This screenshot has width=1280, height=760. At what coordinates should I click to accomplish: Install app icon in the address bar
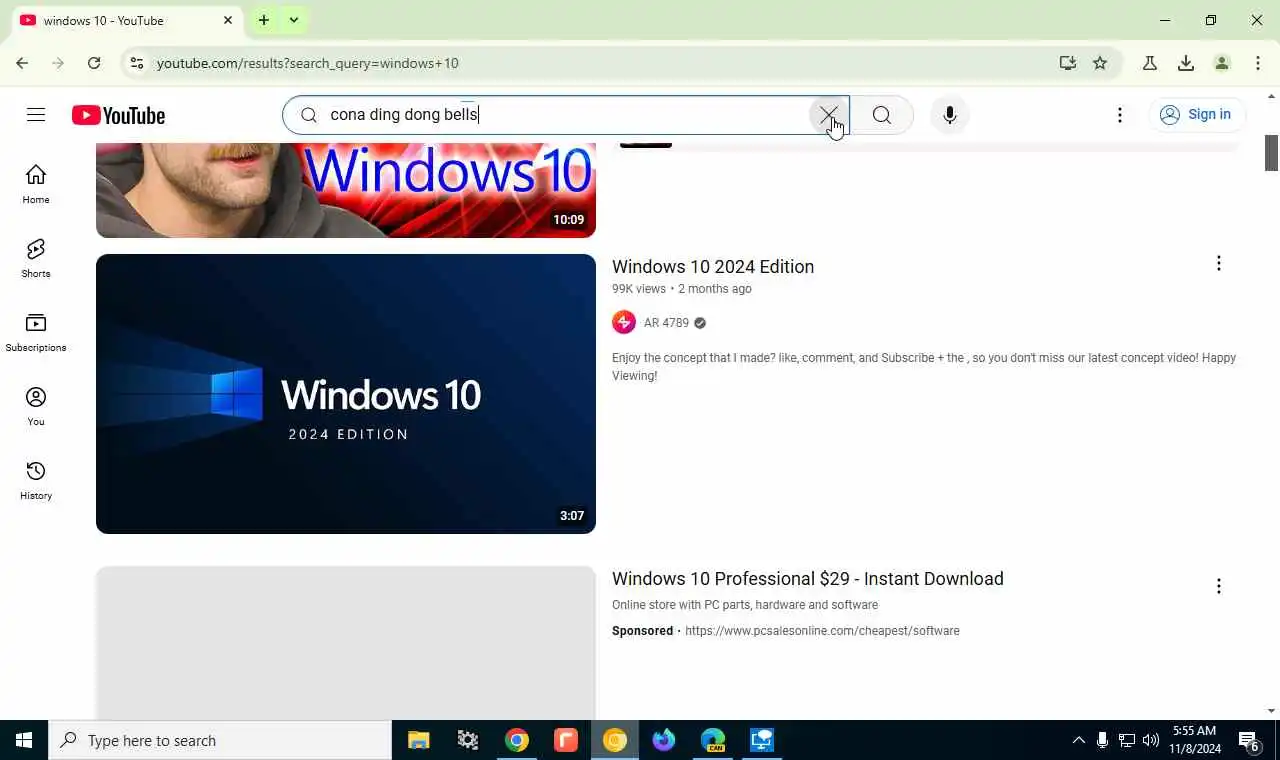[1068, 63]
